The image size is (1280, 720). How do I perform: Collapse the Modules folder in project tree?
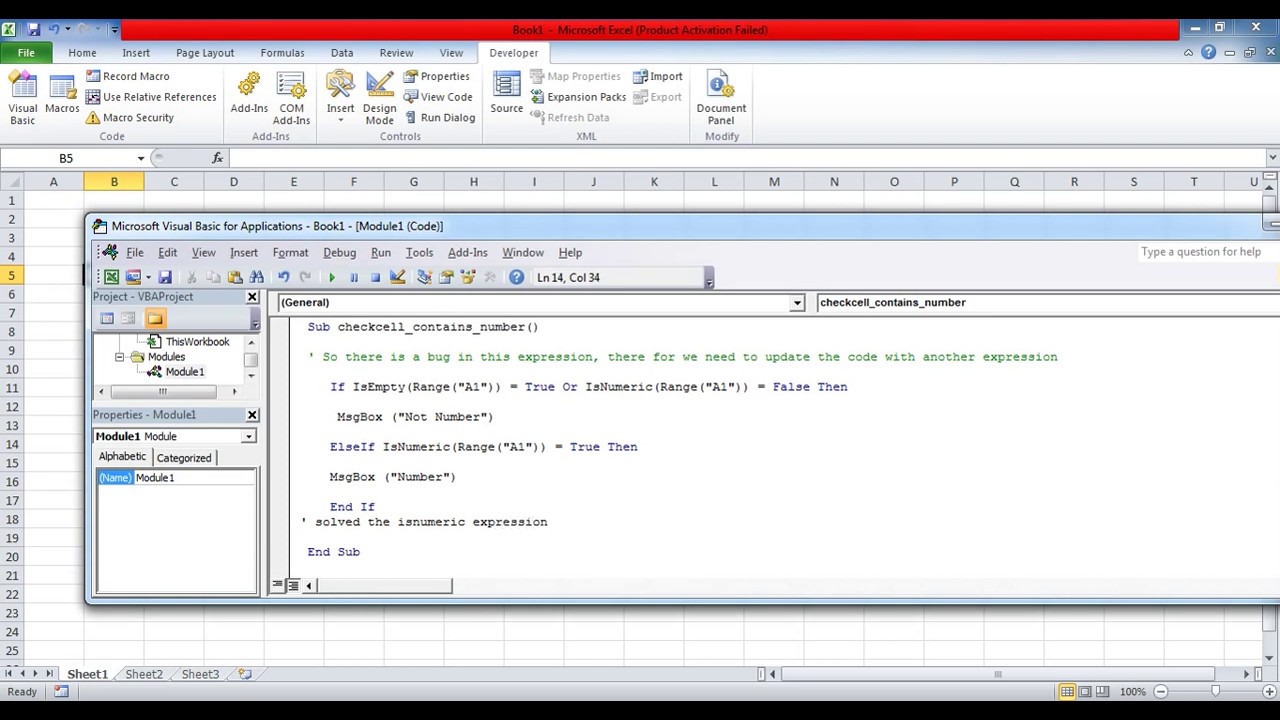pyautogui.click(x=120, y=357)
